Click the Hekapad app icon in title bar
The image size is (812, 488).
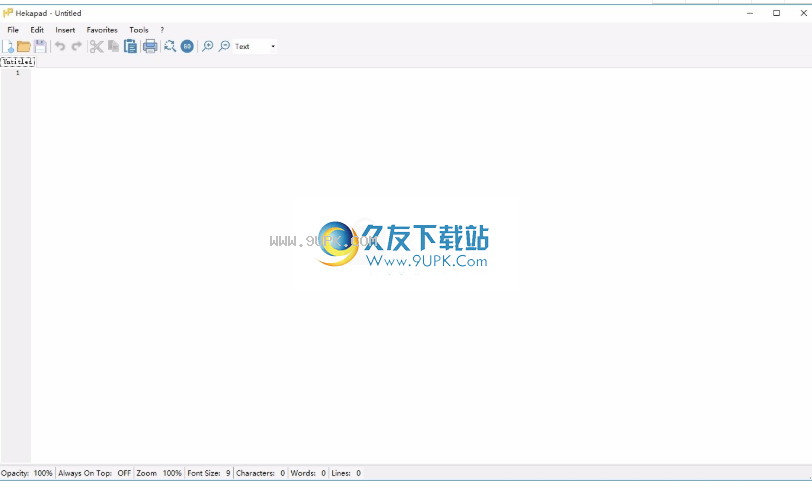coord(8,13)
